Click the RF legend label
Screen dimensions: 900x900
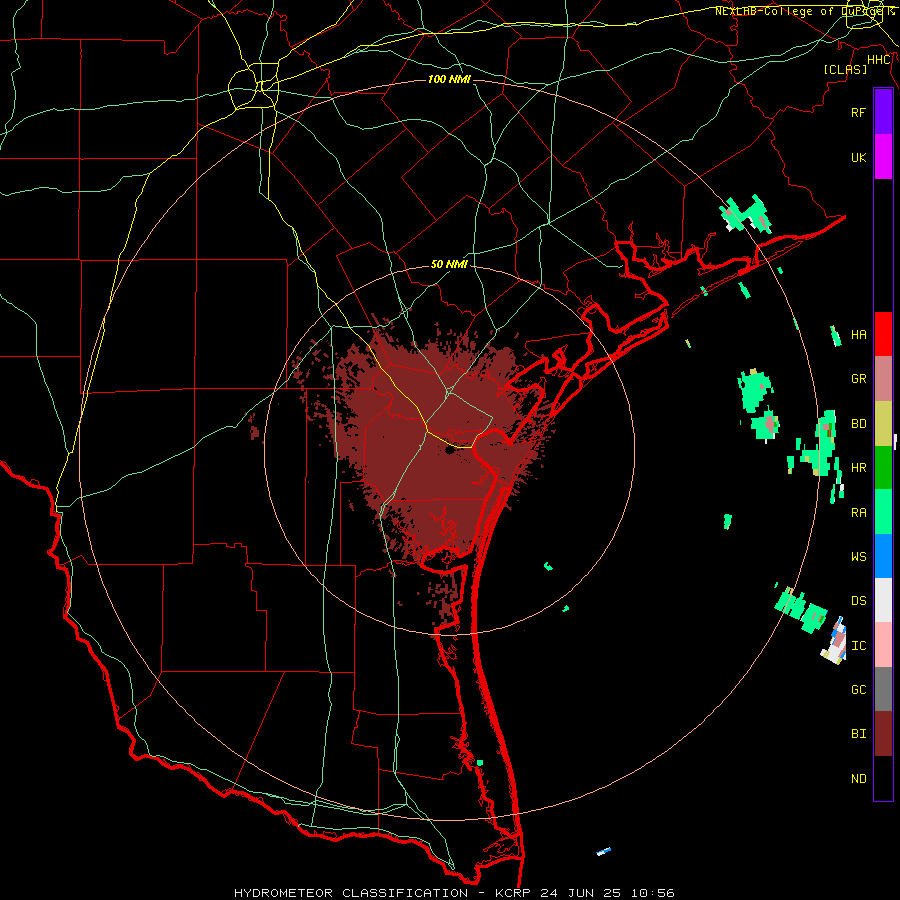tap(859, 112)
